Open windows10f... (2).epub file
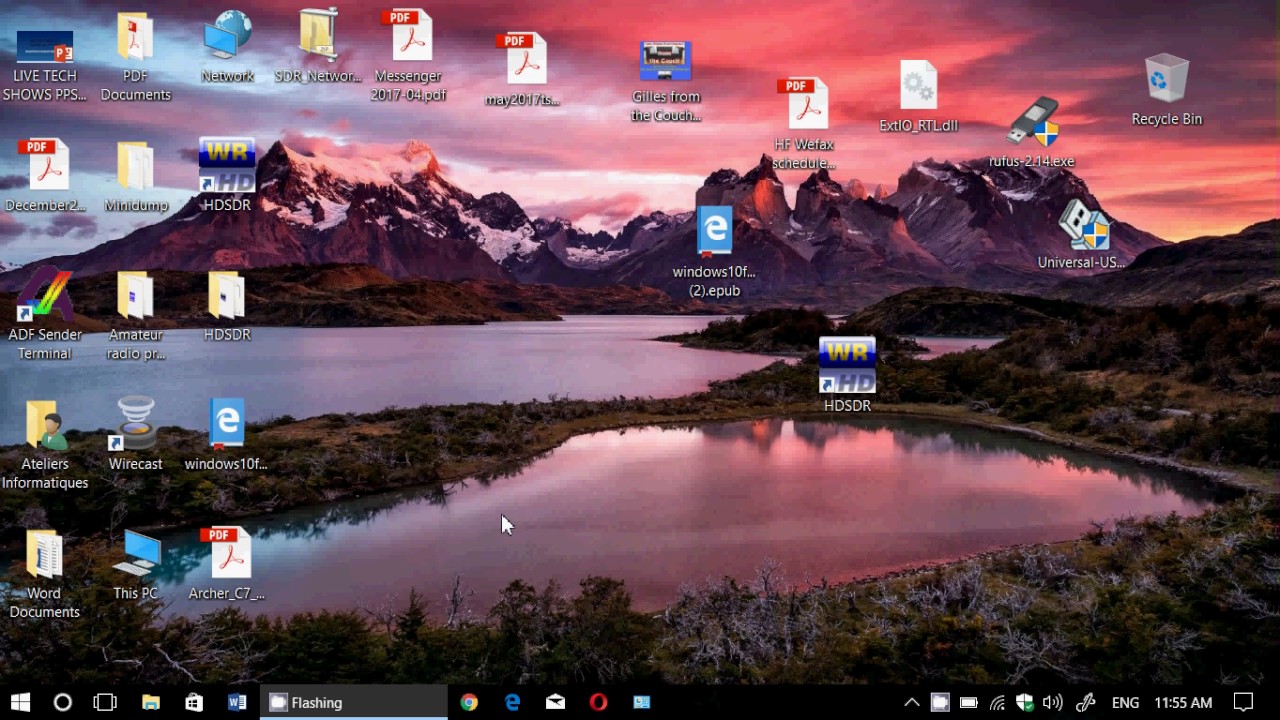This screenshot has width=1280, height=720. [714, 252]
